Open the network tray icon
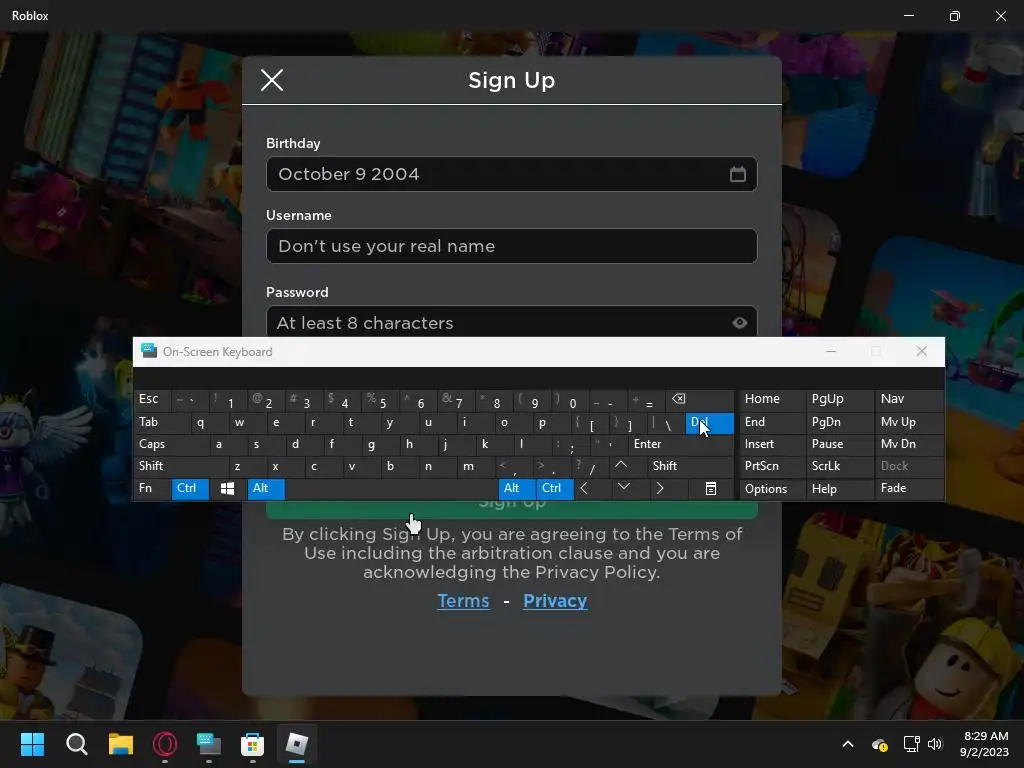Screen dimensions: 1024x768 (x=911, y=744)
